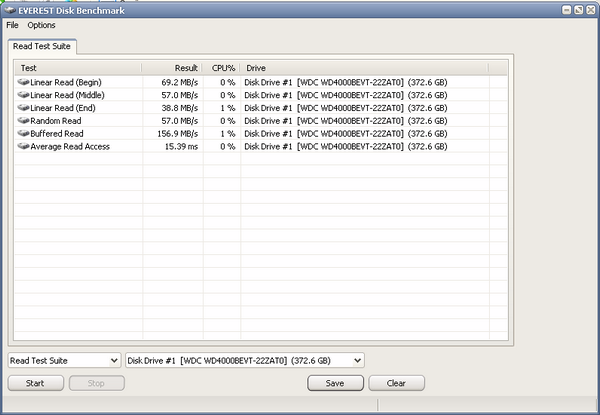Click the disk icon beside Linear Read (Begin)
Image resolution: width=600 pixels, height=415 pixels.
click(x=23, y=82)
